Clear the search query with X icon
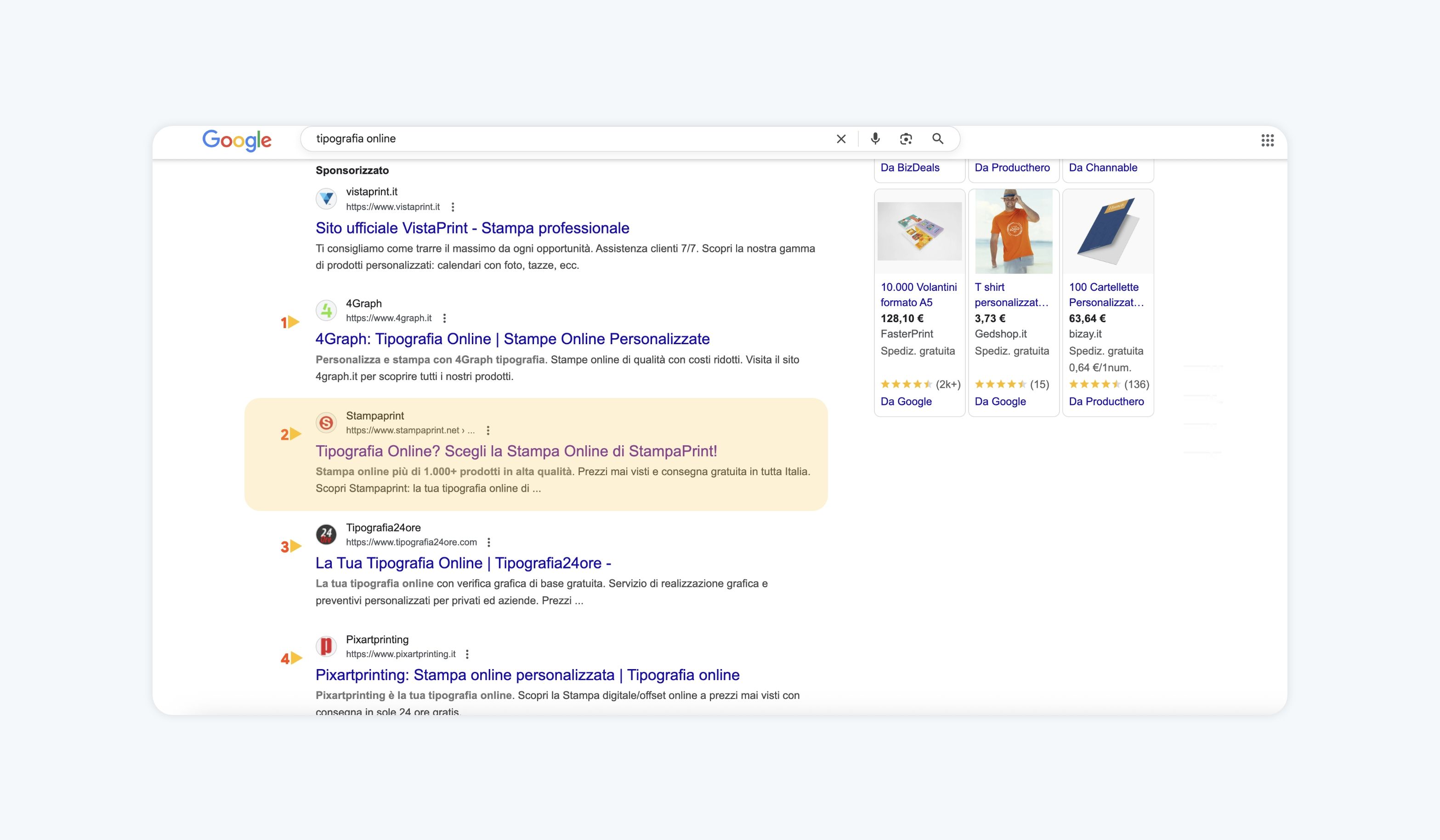Viewport: 1440px width, 840px height. (841, 139)
